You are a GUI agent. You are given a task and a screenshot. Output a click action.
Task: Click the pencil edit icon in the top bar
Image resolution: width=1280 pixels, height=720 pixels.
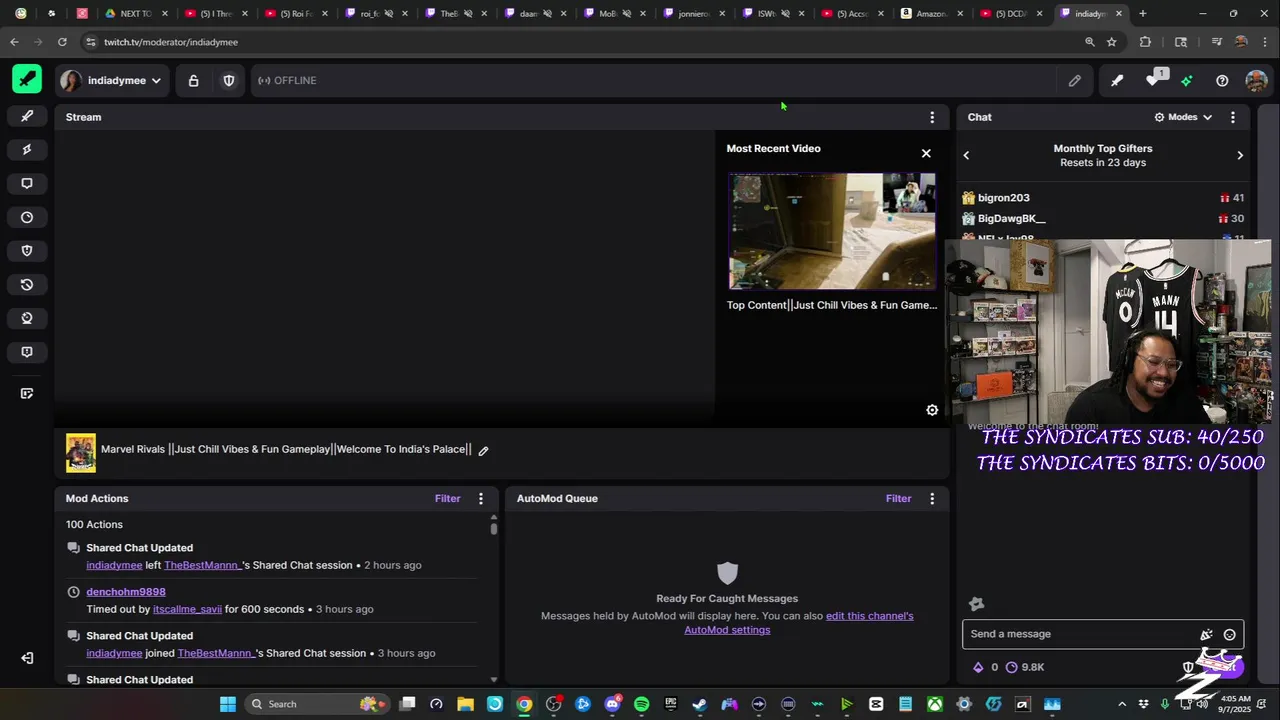1075,81
